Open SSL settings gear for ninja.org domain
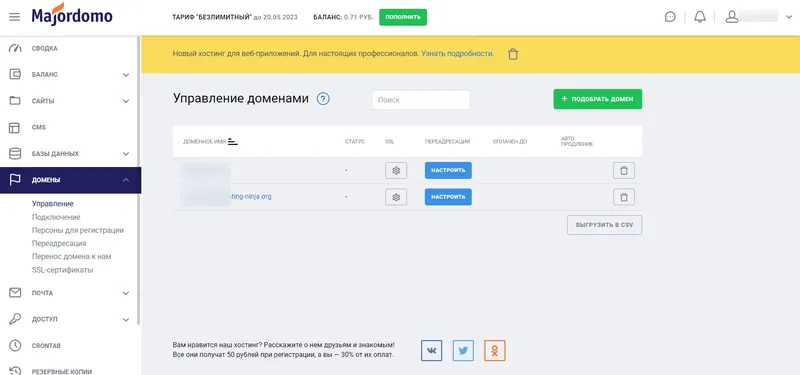 click(396, 197)
